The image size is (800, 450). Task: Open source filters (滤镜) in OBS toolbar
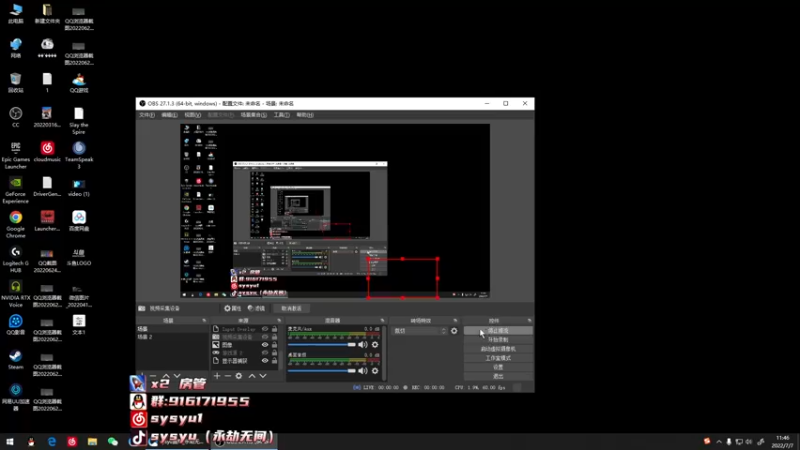tap(256, 308)
